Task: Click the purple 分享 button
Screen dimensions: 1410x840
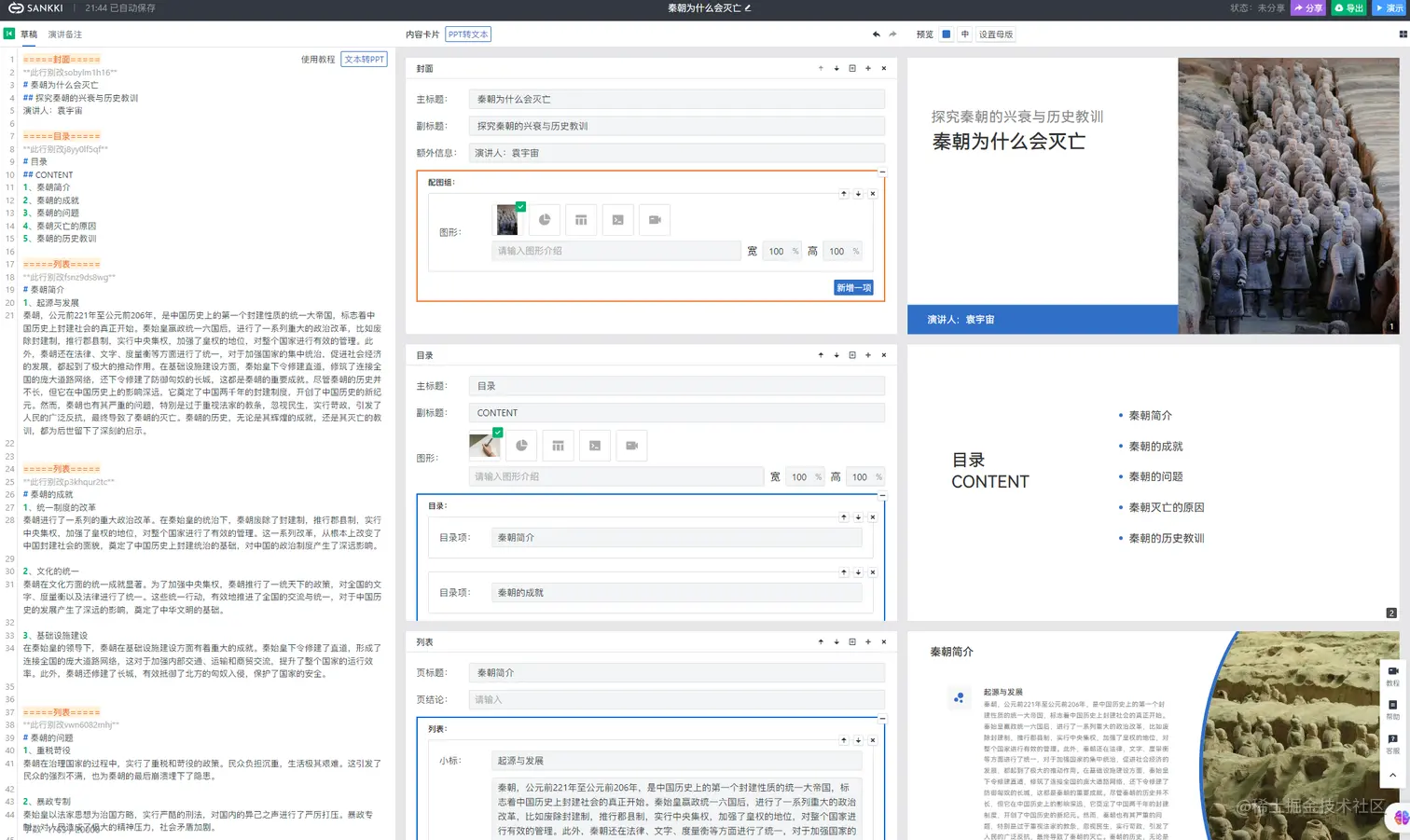Action: point(1308,7)
